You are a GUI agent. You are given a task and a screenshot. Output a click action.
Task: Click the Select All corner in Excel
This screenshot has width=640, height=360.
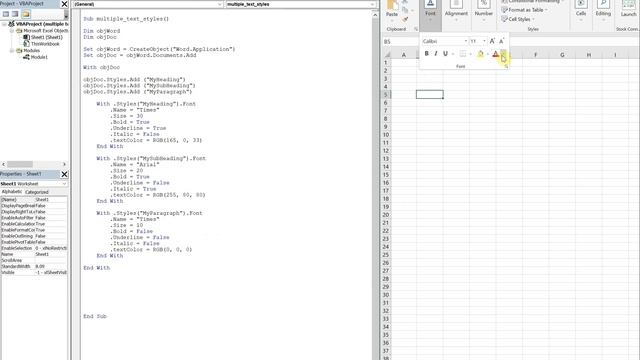coord(387,55)
